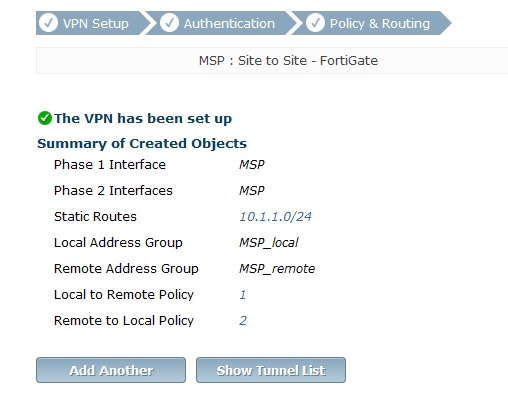Image resolution: width=508 pixels, height=408 pixels.
Task: Click the VPN Setup step checkmark icon
Action: [48, 23]
